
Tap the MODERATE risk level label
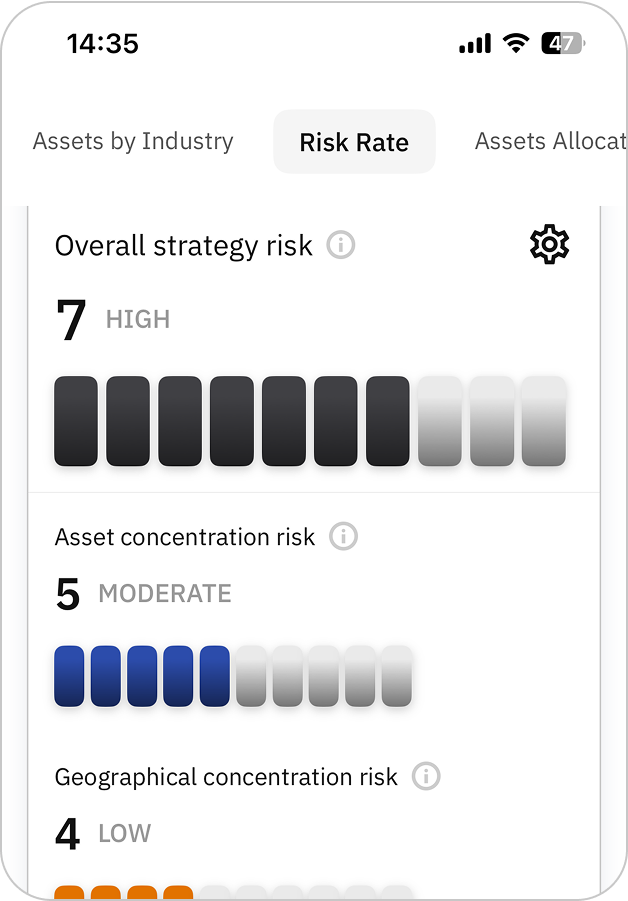click(x=165, y=594)
